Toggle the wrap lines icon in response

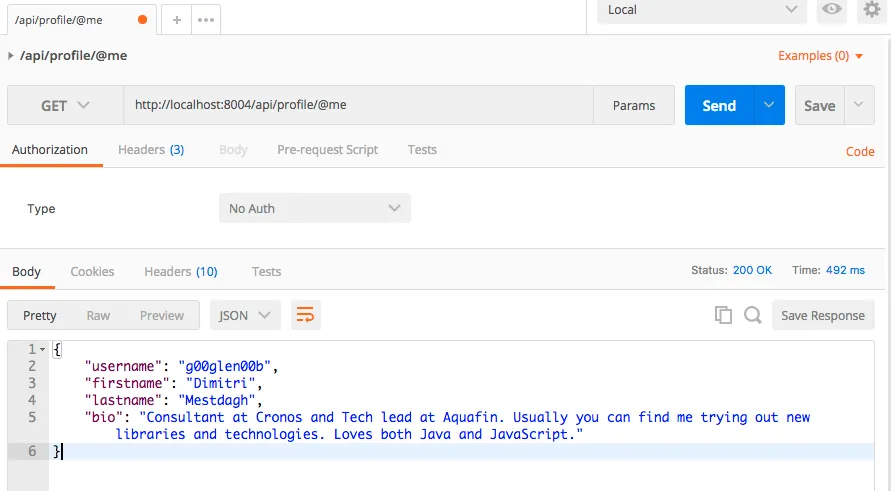tap(305, 315)
